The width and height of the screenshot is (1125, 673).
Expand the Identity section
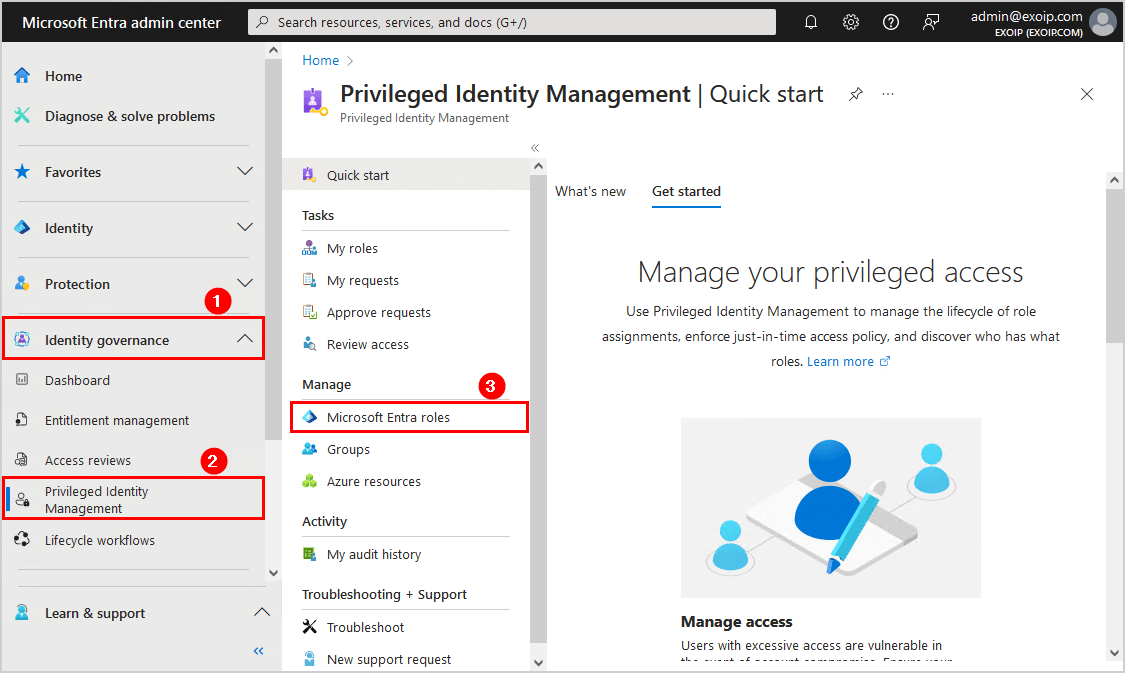point(244,228)
